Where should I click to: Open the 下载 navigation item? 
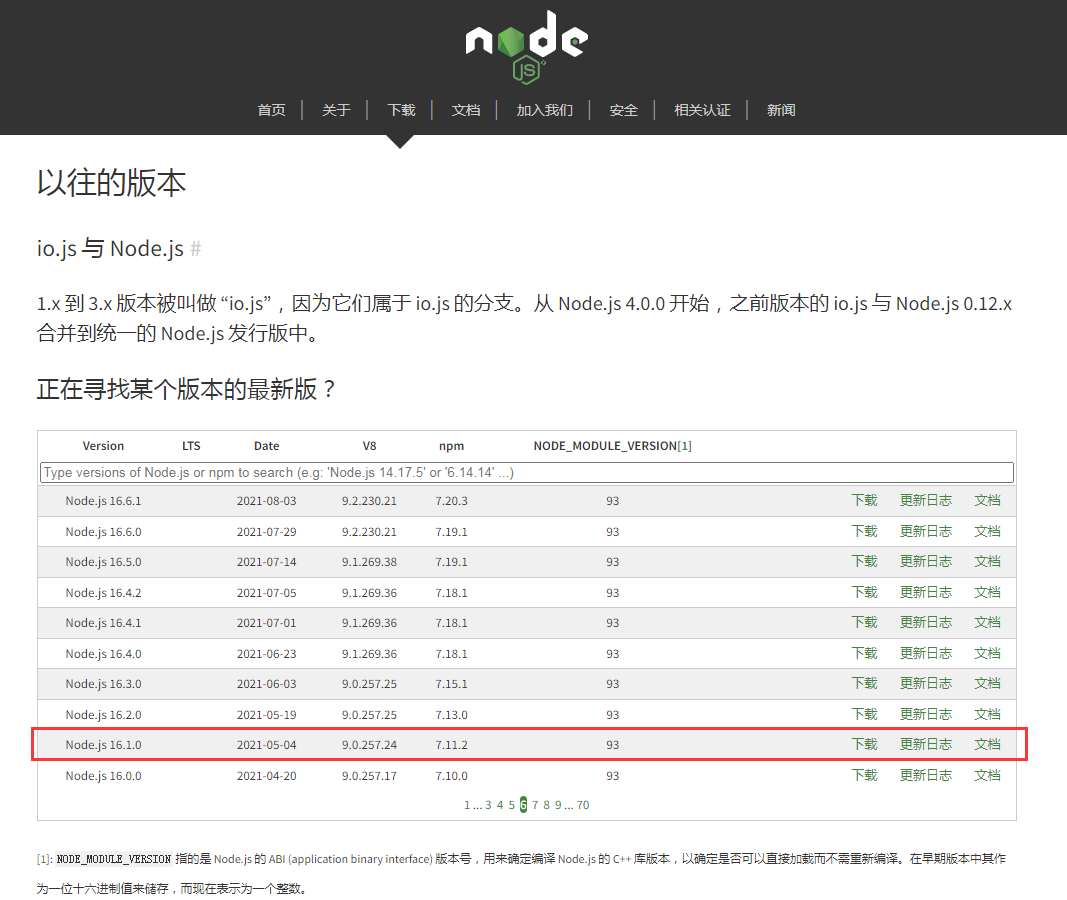tap(401, 110)
